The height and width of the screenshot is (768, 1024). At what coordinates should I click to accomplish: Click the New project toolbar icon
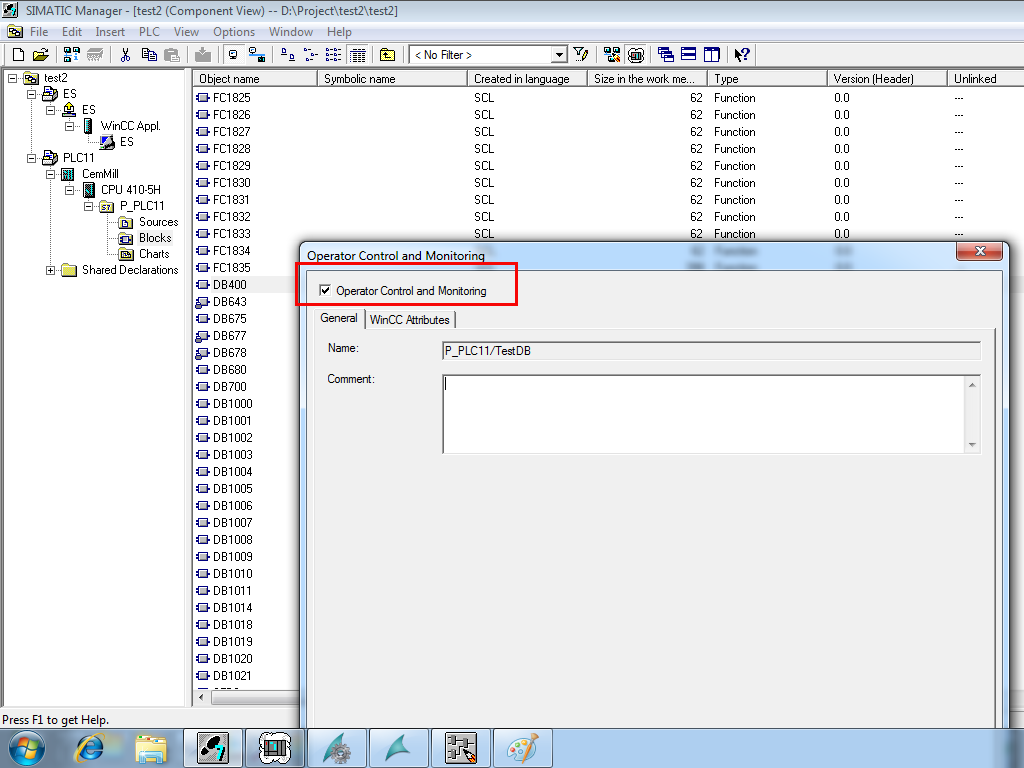click(19, 55)
